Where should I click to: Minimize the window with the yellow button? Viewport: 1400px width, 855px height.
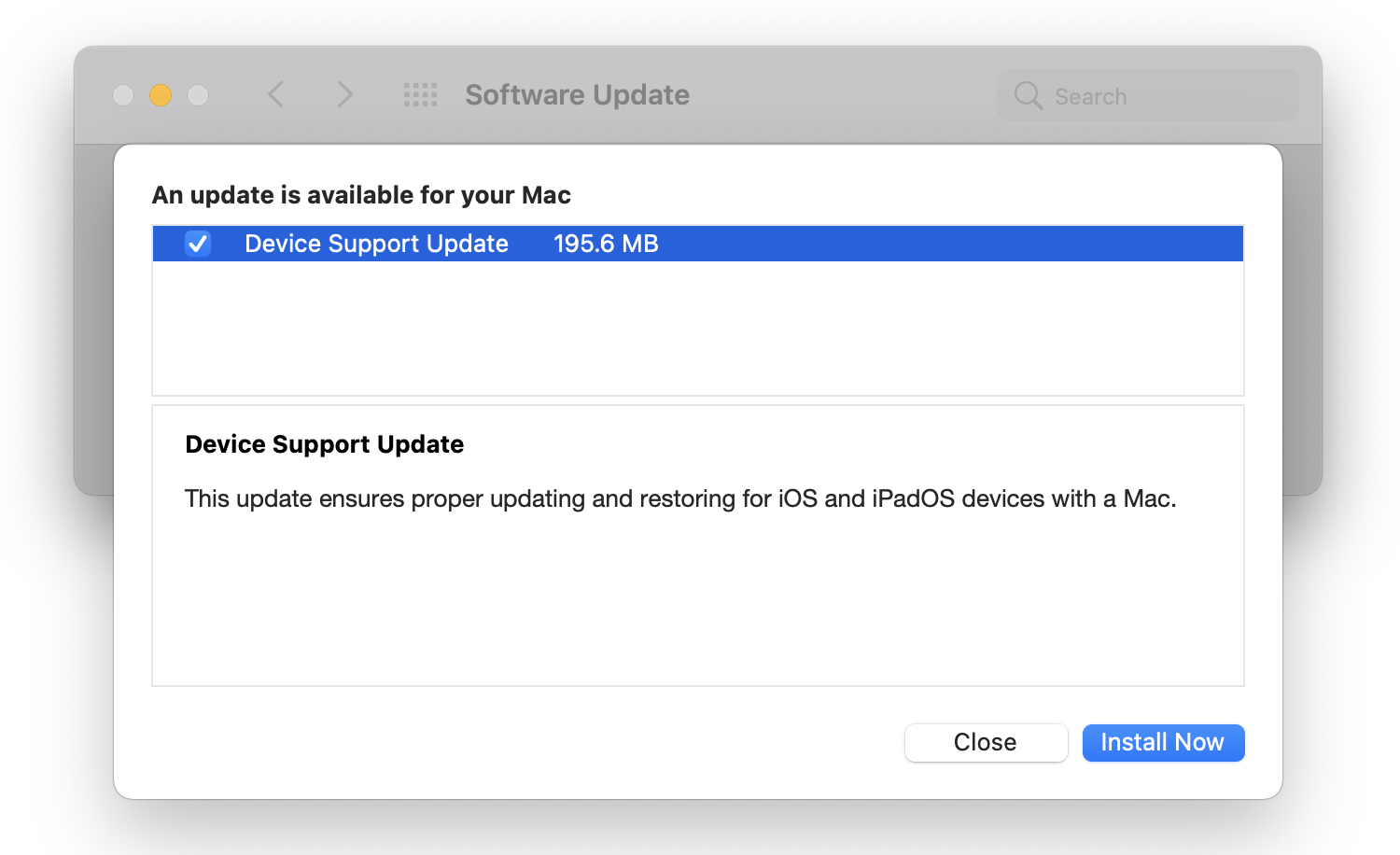pos(161,95)
